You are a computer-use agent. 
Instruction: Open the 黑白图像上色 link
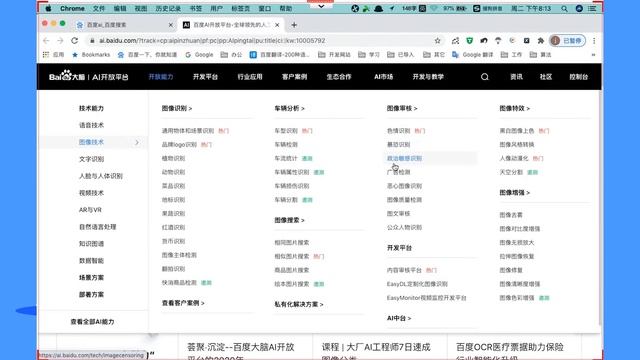tap(517, 131)
